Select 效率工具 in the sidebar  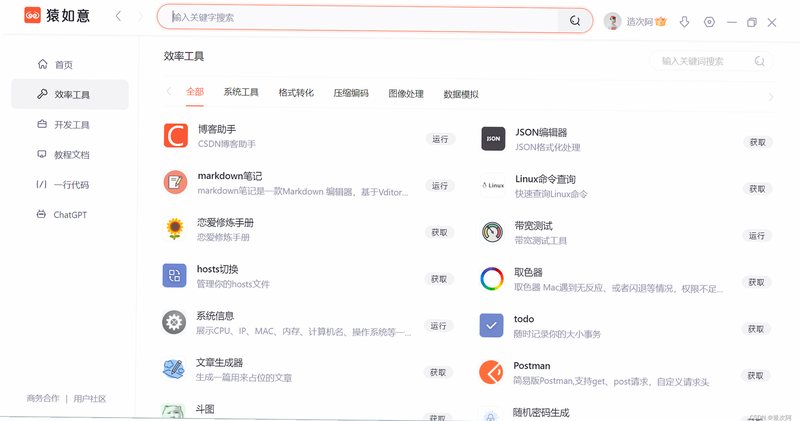[70, 94]
